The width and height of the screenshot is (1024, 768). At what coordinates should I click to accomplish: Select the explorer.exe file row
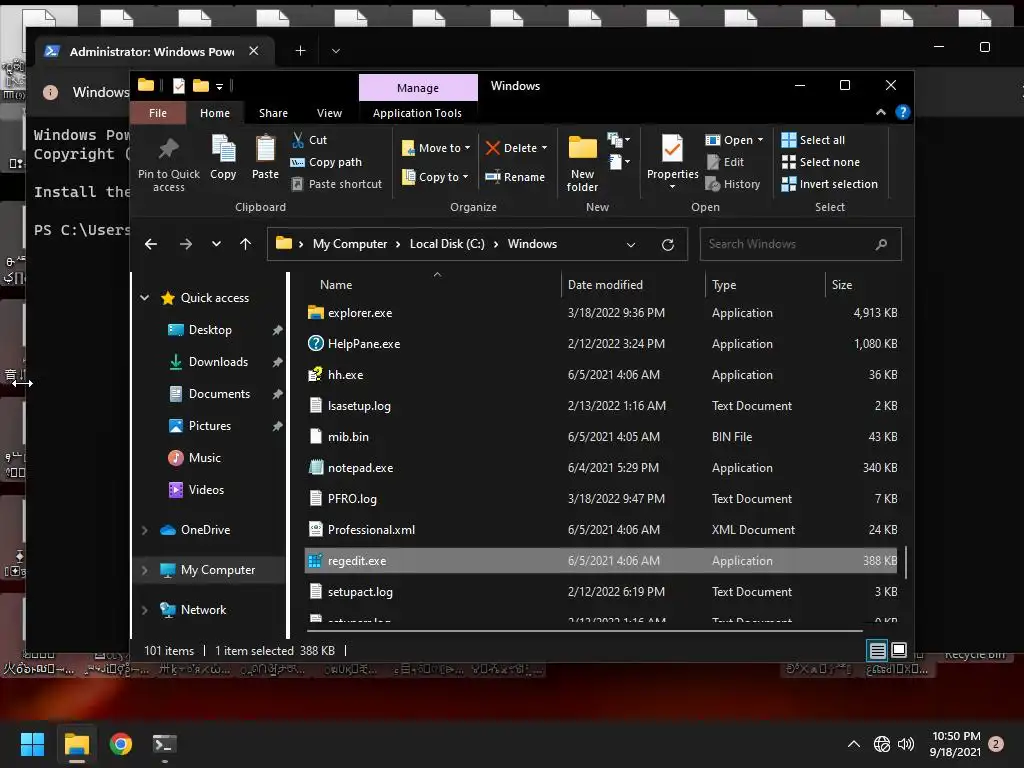point(602,313)
